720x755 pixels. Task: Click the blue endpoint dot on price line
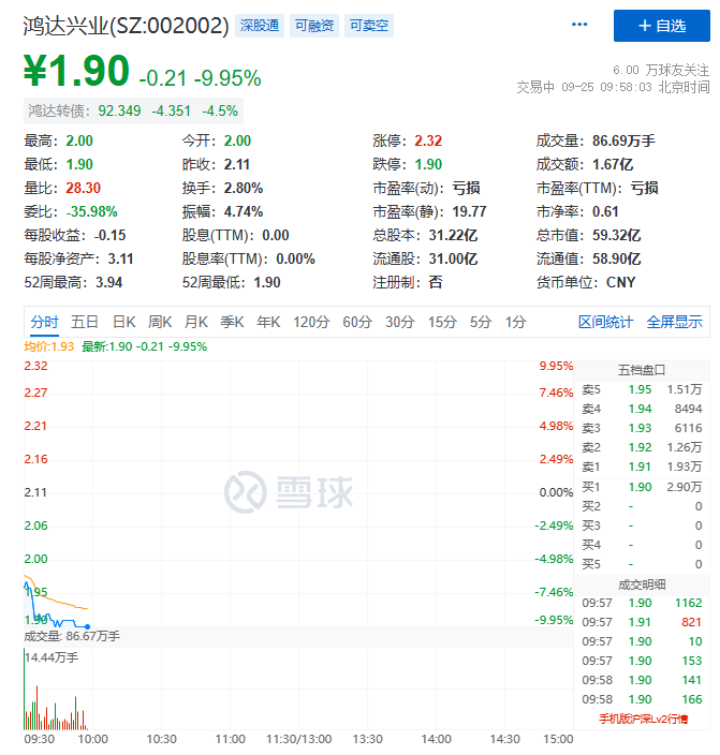click(x=87, y=626)
